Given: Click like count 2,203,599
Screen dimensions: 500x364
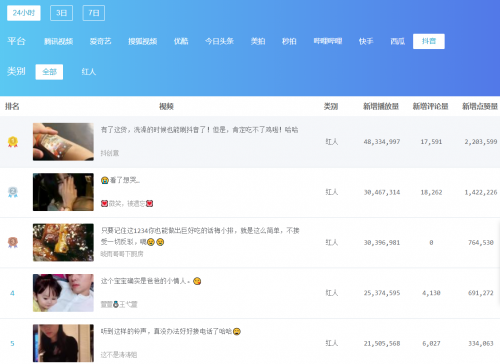Looking at the screenshot, I should pos(481,142).
